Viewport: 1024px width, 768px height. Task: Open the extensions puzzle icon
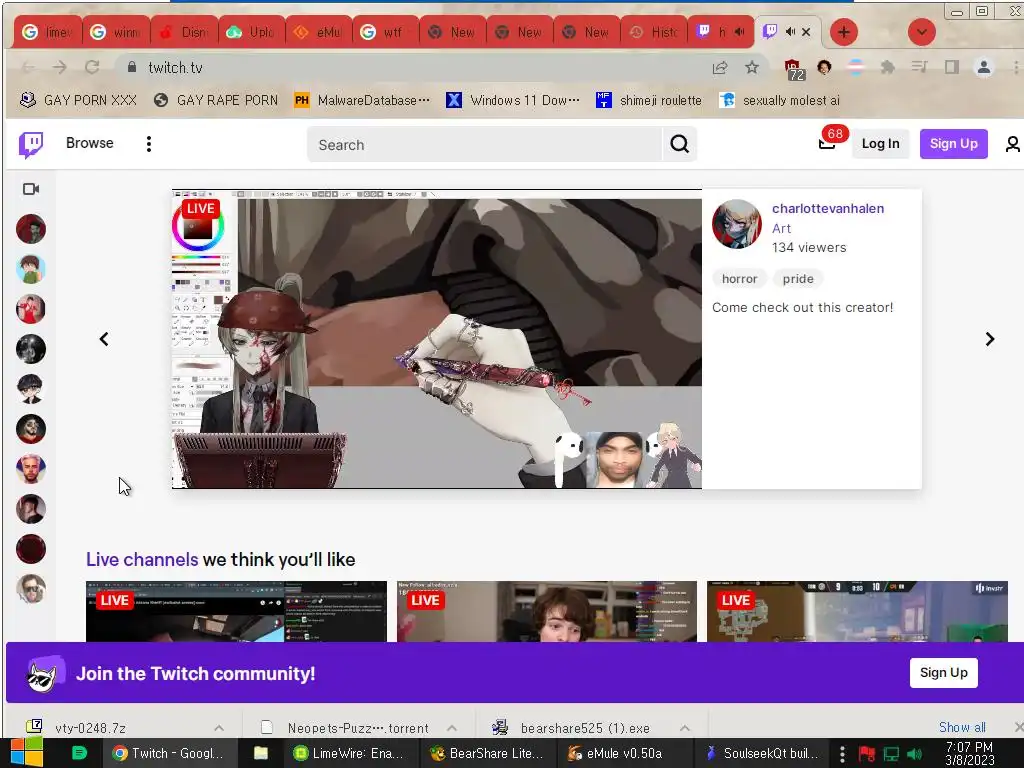pos(887,67)
